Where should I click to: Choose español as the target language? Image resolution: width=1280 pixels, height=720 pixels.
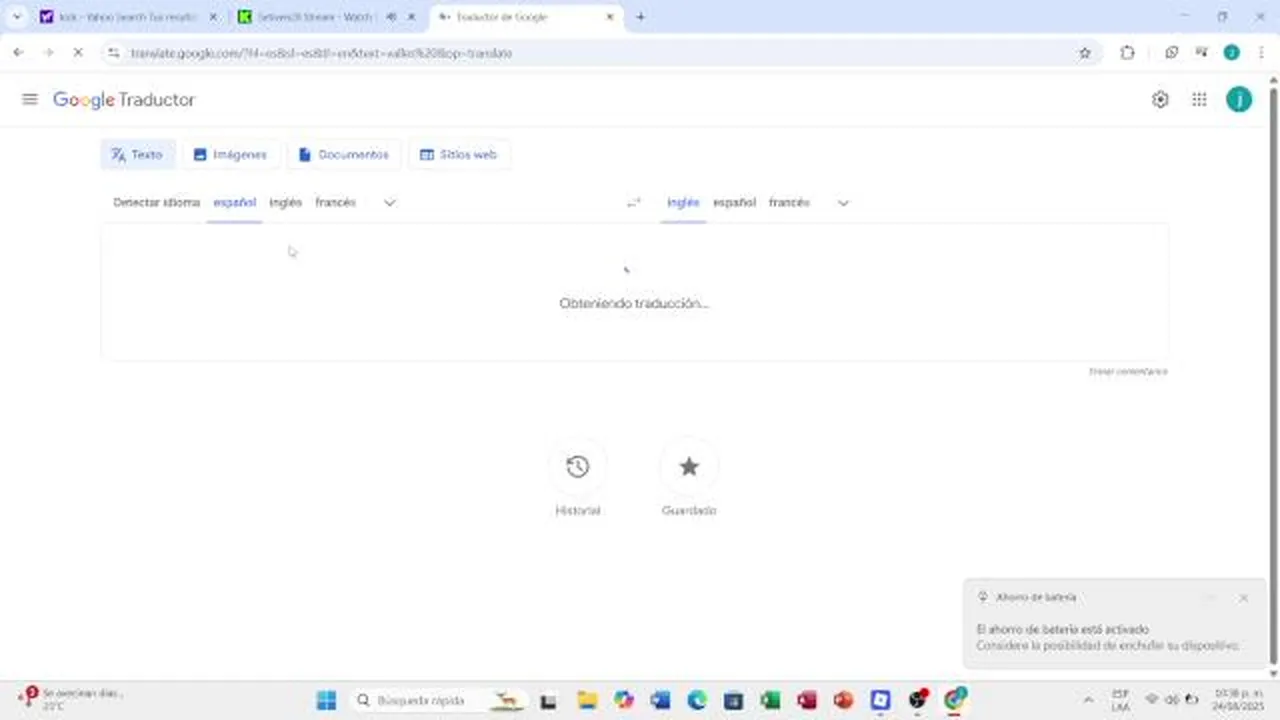(735, 203)
